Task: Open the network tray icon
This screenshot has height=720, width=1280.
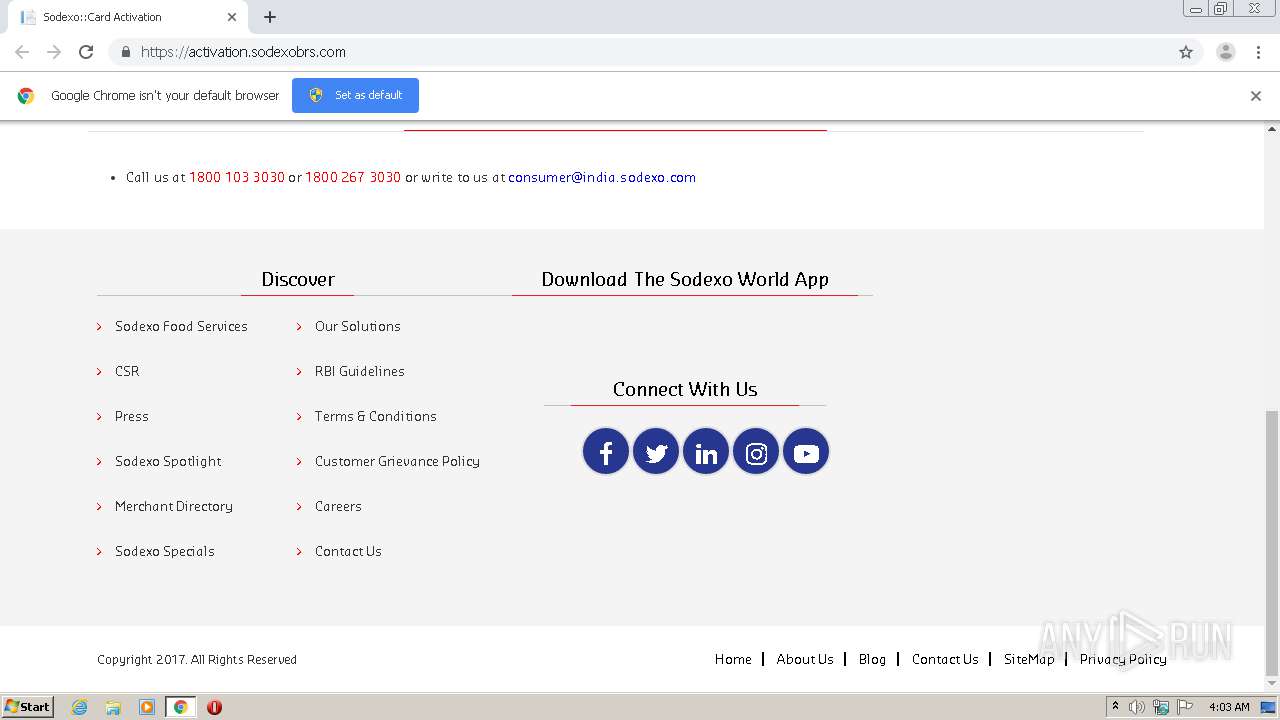Action: 1161,707
